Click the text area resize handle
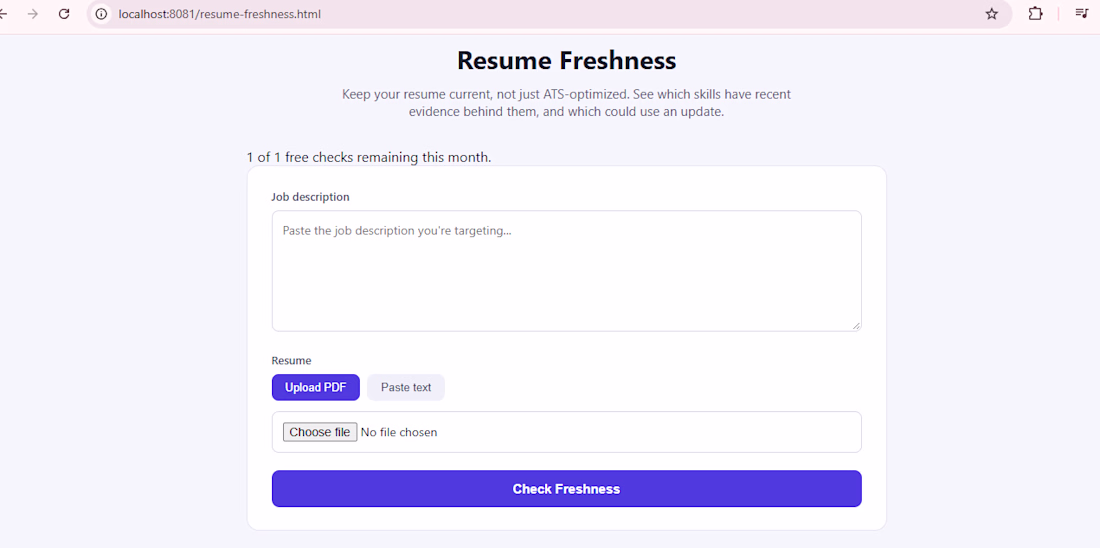1100x548 pixels. tap(856, 326)
